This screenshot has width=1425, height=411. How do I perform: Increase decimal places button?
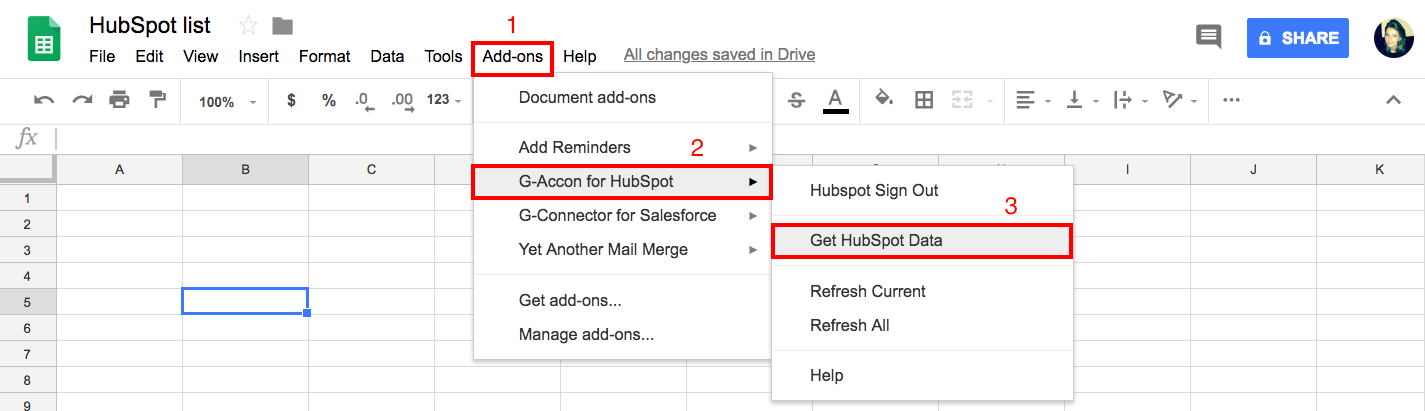402,100
